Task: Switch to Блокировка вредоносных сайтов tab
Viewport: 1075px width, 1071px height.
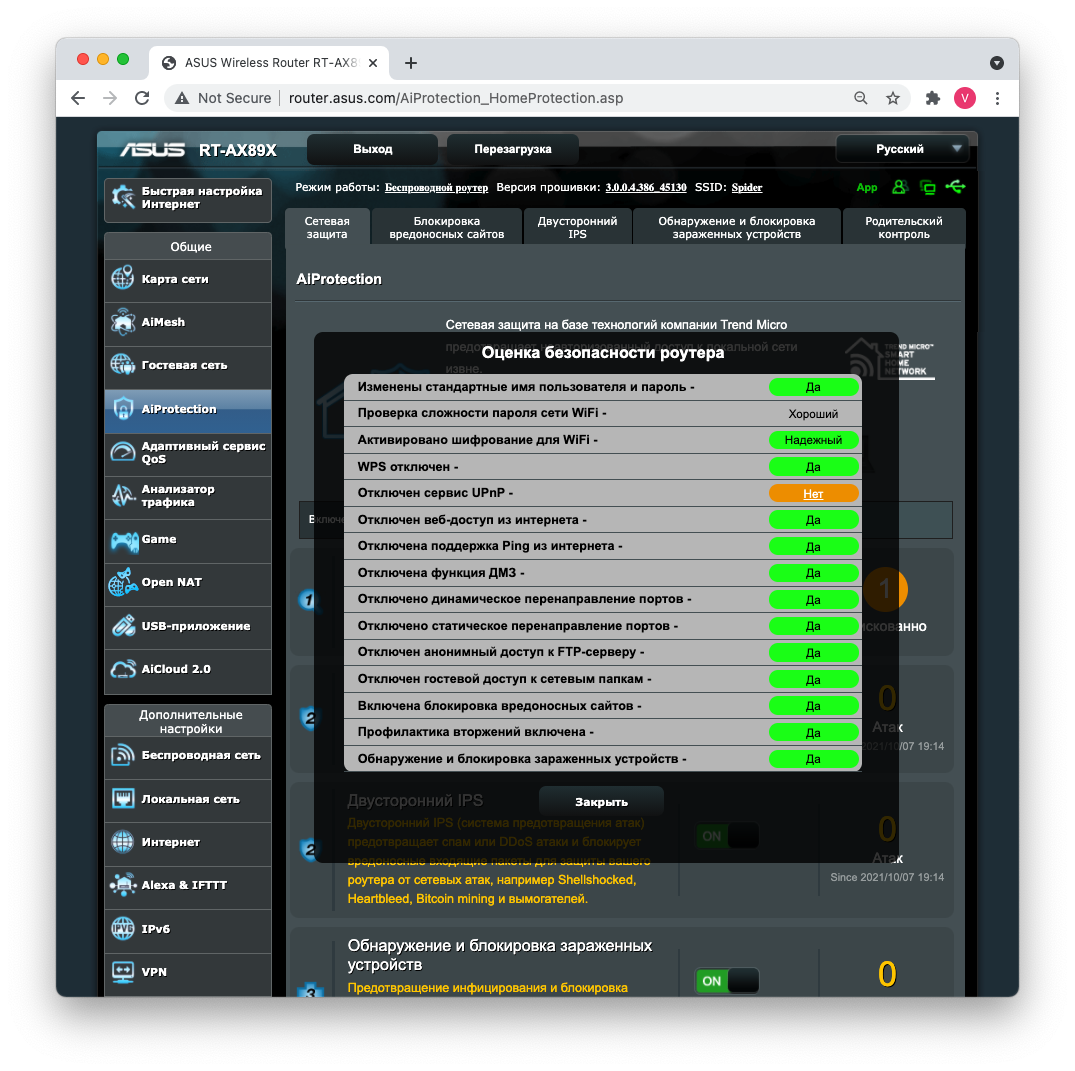Action: (446, 228)
